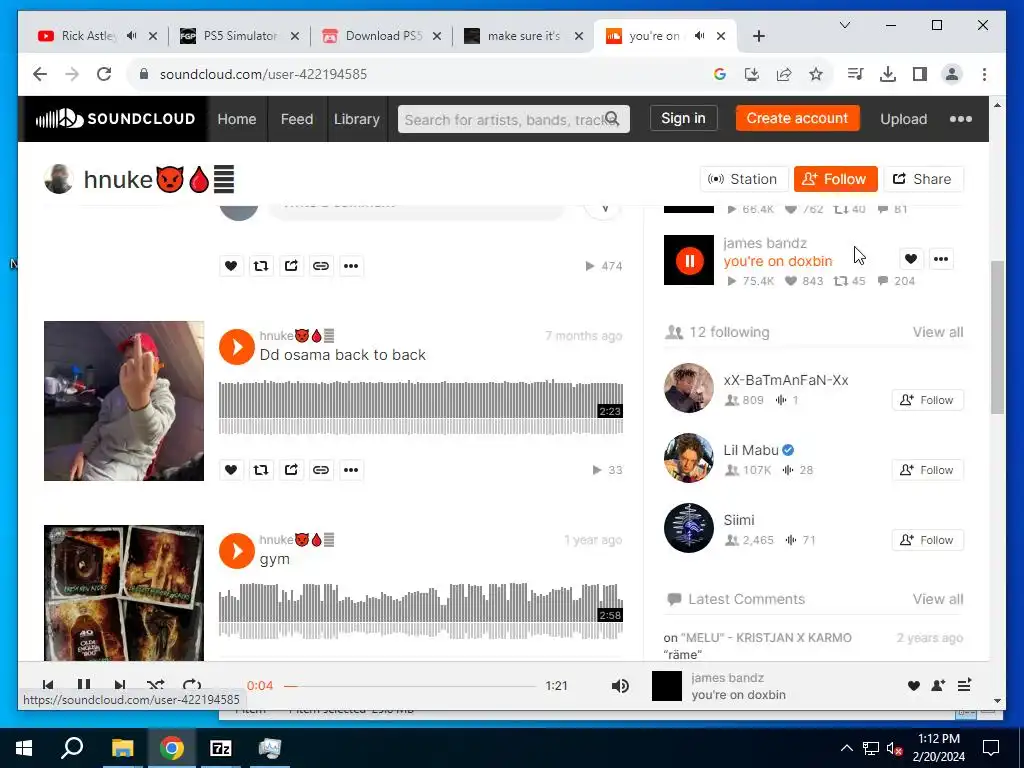
Task: Follow Siimi
Action: [x=927, y=540]
